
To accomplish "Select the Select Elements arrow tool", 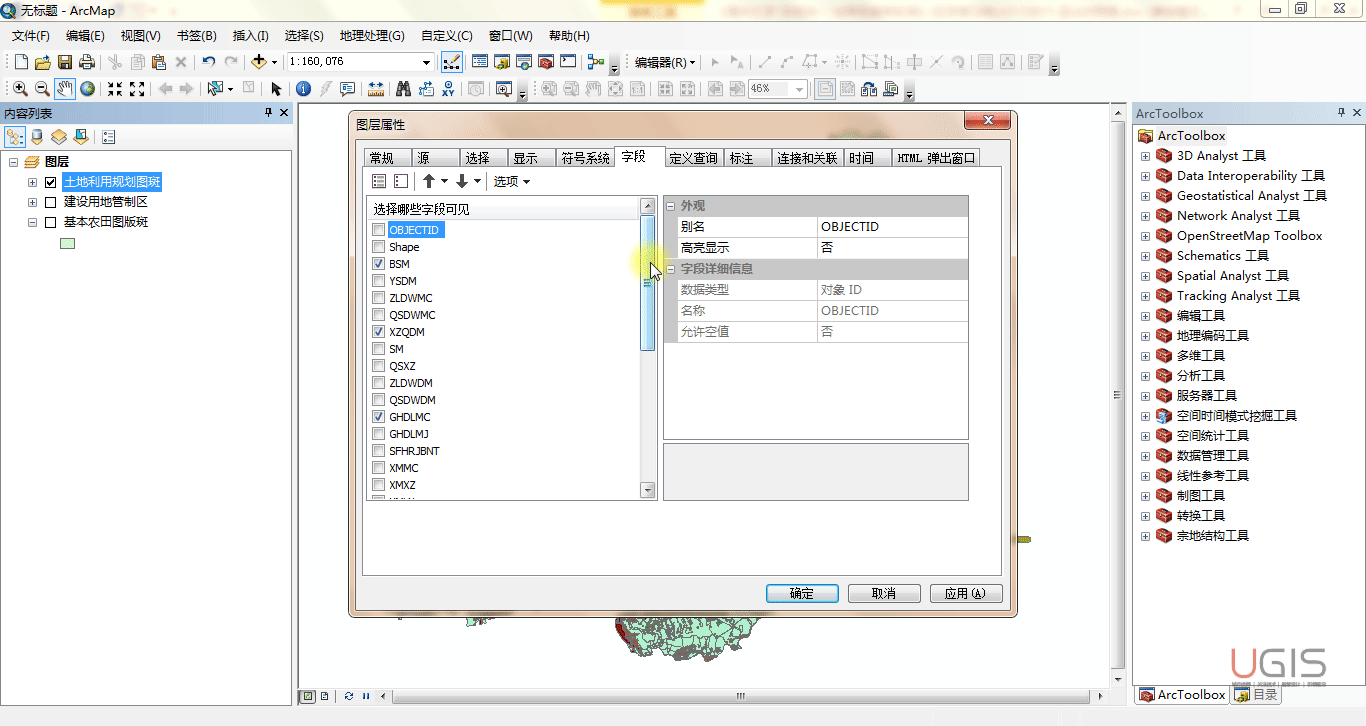I will [x=276, y=89].
